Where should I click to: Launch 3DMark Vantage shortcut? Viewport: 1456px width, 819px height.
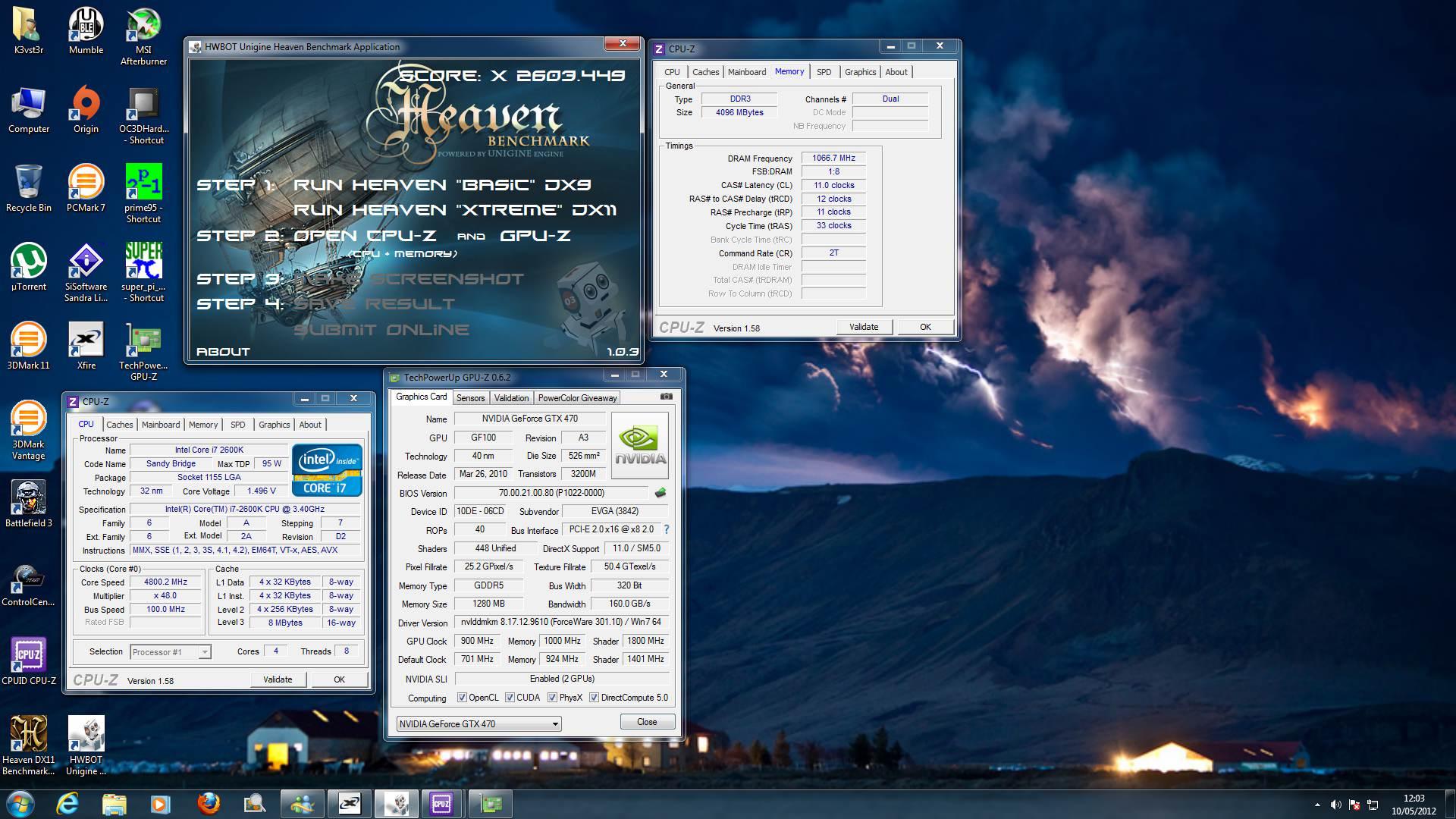[x=29, y=431]
